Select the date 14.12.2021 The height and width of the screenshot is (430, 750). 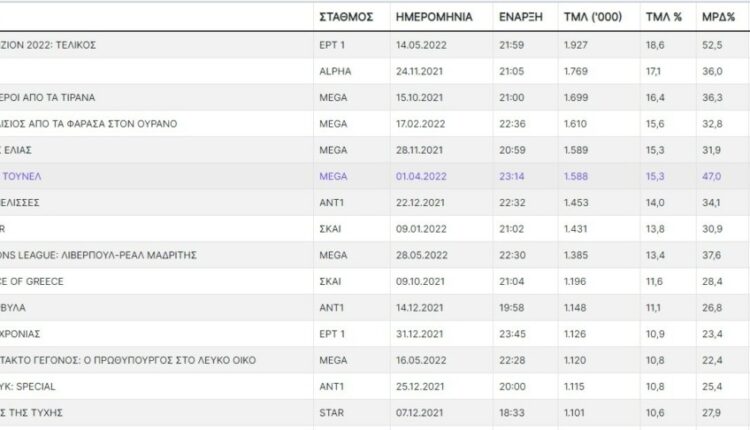[x=419, y=308]
